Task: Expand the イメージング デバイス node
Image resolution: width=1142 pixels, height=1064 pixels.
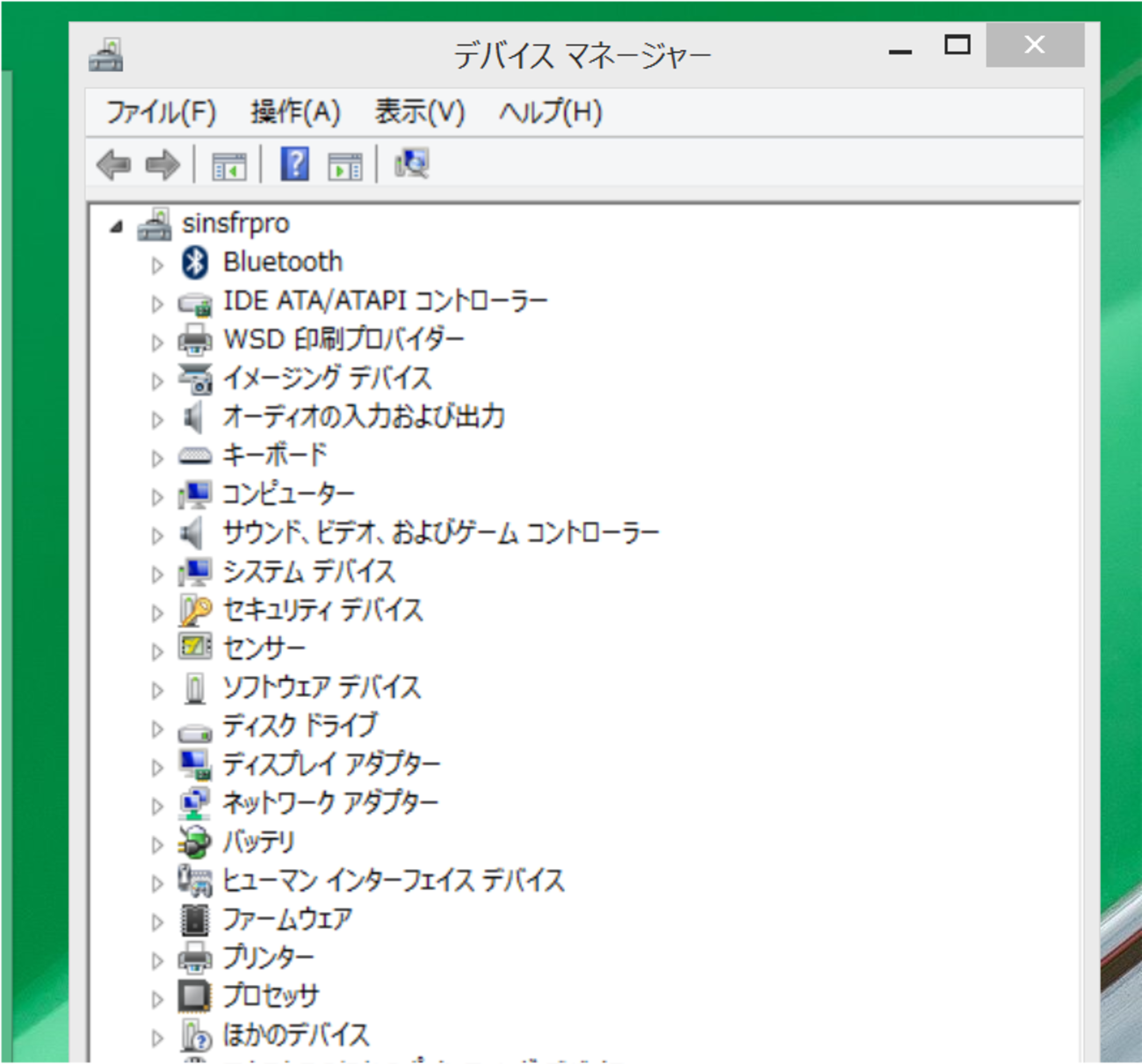Action: 157,381
